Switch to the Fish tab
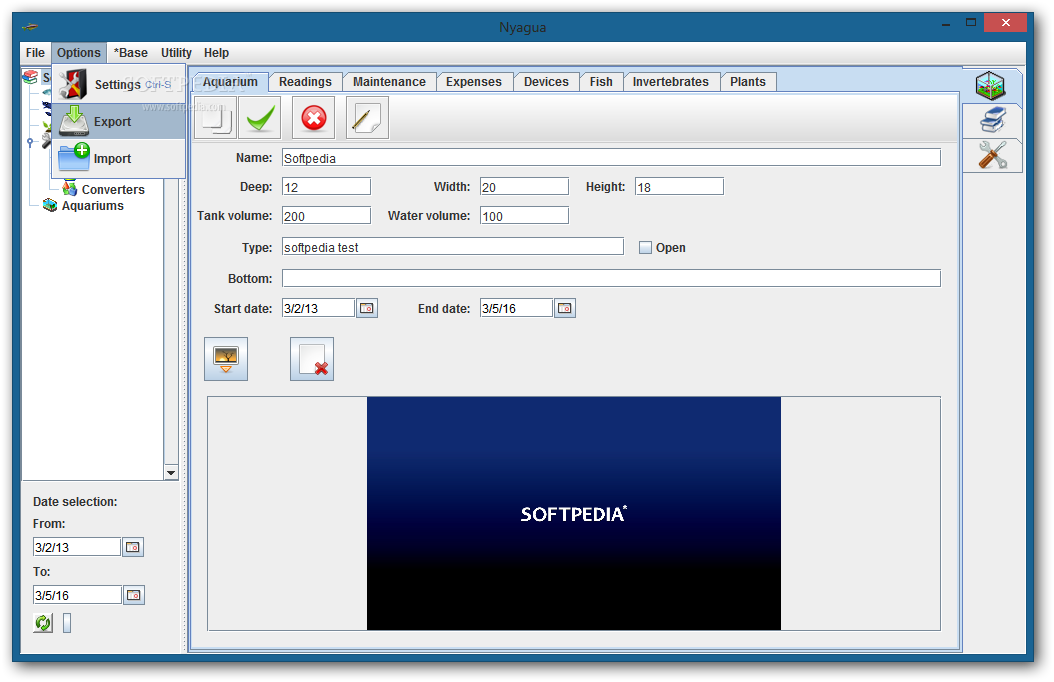 [601, 82]
